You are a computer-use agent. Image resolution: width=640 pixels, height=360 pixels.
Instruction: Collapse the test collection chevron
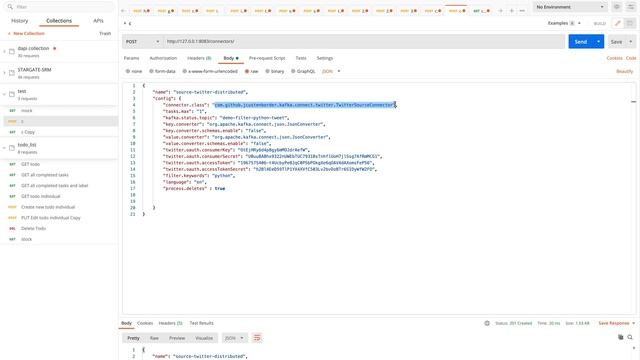(x=4, y=94)
